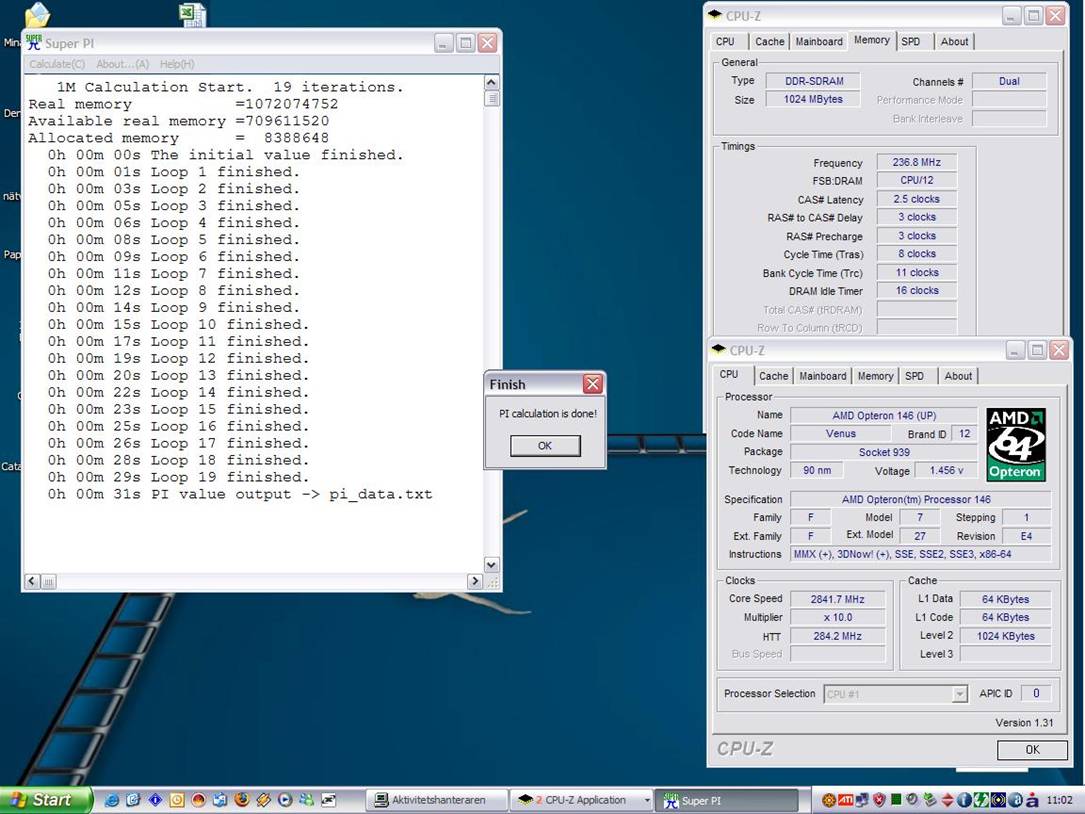The image size is (1085, 814).
Task: Click the orange gear tray icon
Action: point(828,800)
